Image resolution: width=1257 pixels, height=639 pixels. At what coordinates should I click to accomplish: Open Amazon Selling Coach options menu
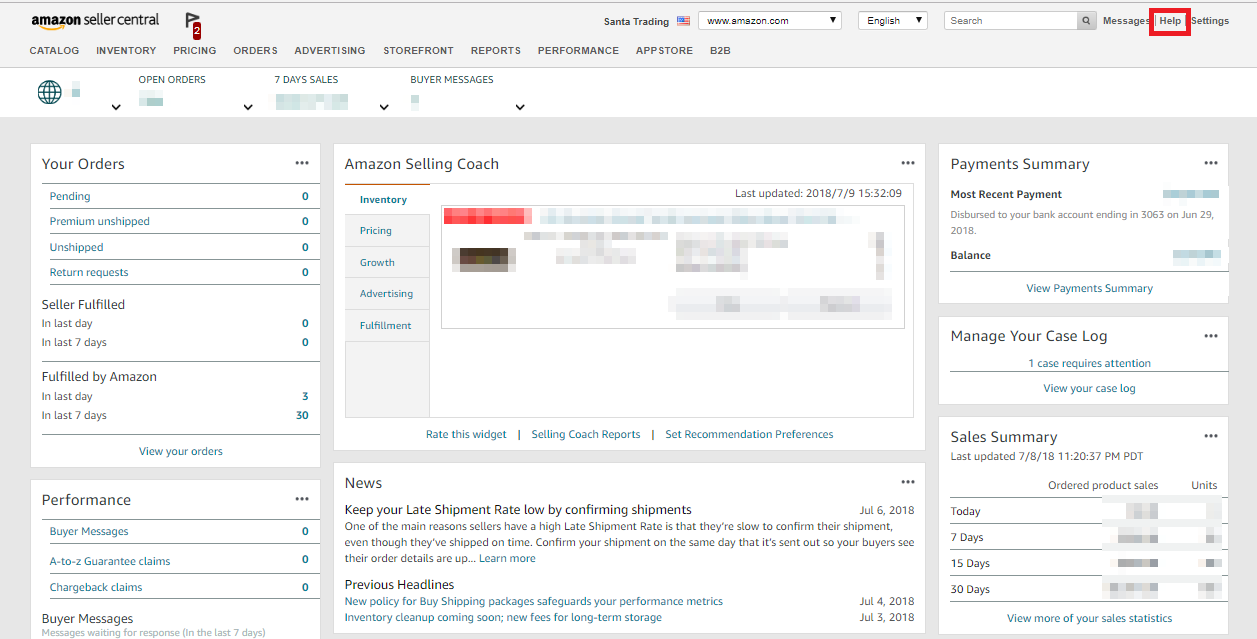point(907,163)
